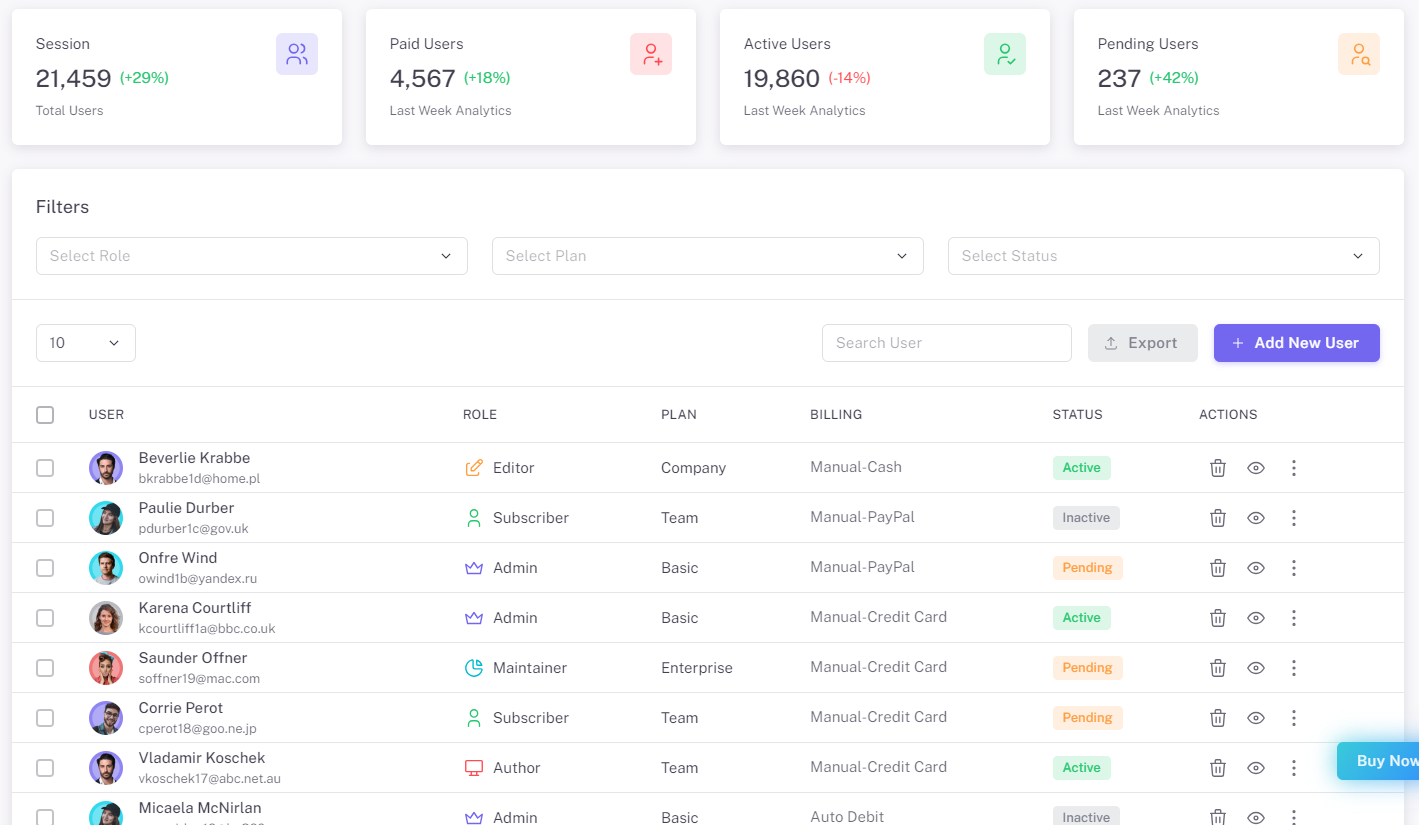Delete Beverlie Krabbe using trash icon

pos(1218,468)
